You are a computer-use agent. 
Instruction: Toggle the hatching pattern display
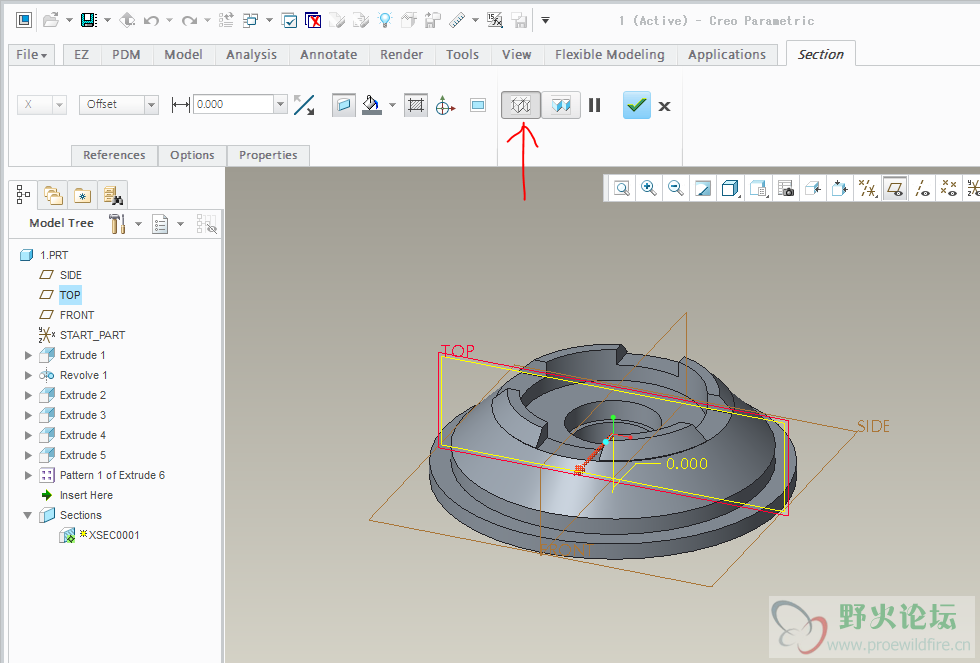pos(416,105)
